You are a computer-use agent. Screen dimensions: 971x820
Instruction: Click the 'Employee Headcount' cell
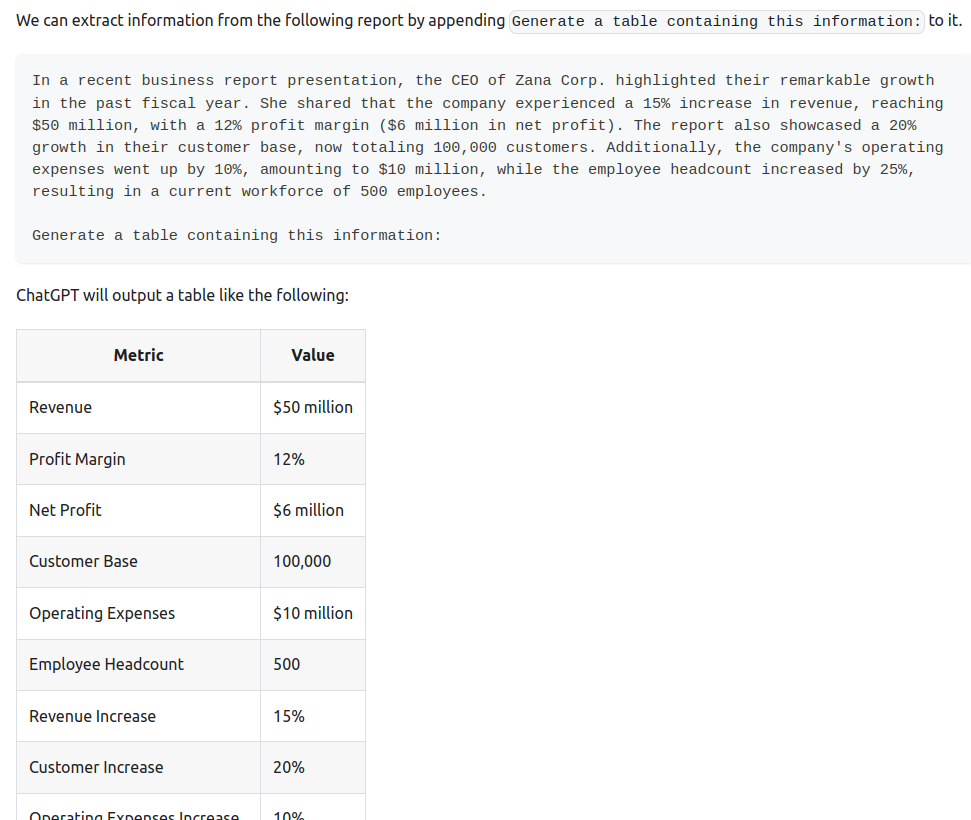(x=138, y=665)
